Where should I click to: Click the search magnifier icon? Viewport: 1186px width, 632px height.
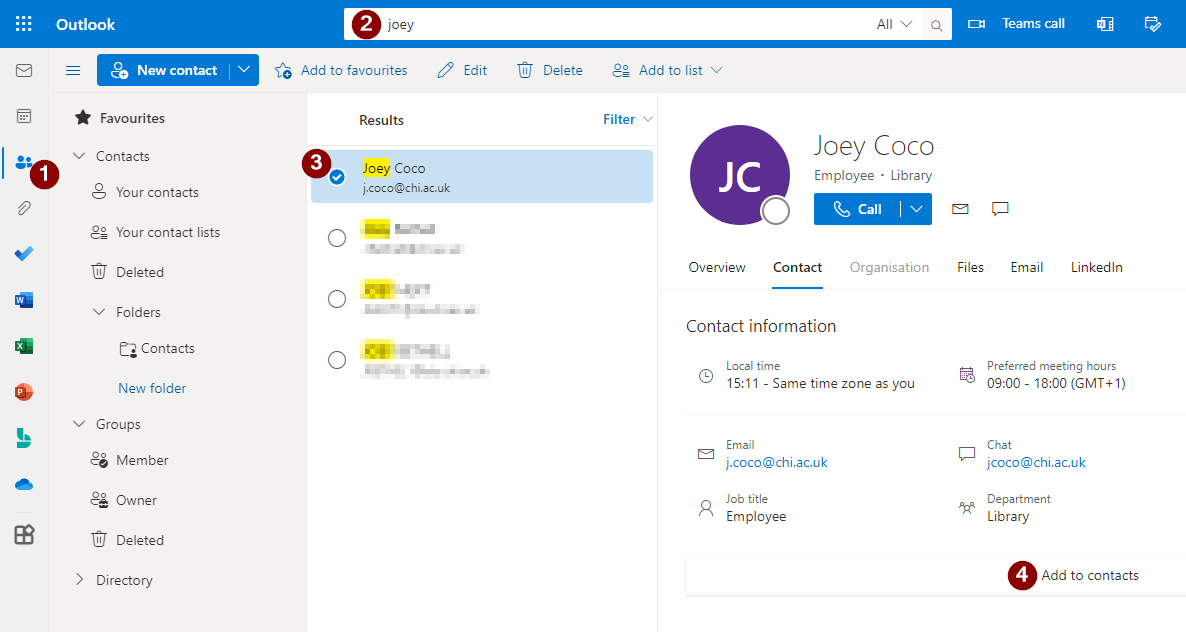pos(936,25)
